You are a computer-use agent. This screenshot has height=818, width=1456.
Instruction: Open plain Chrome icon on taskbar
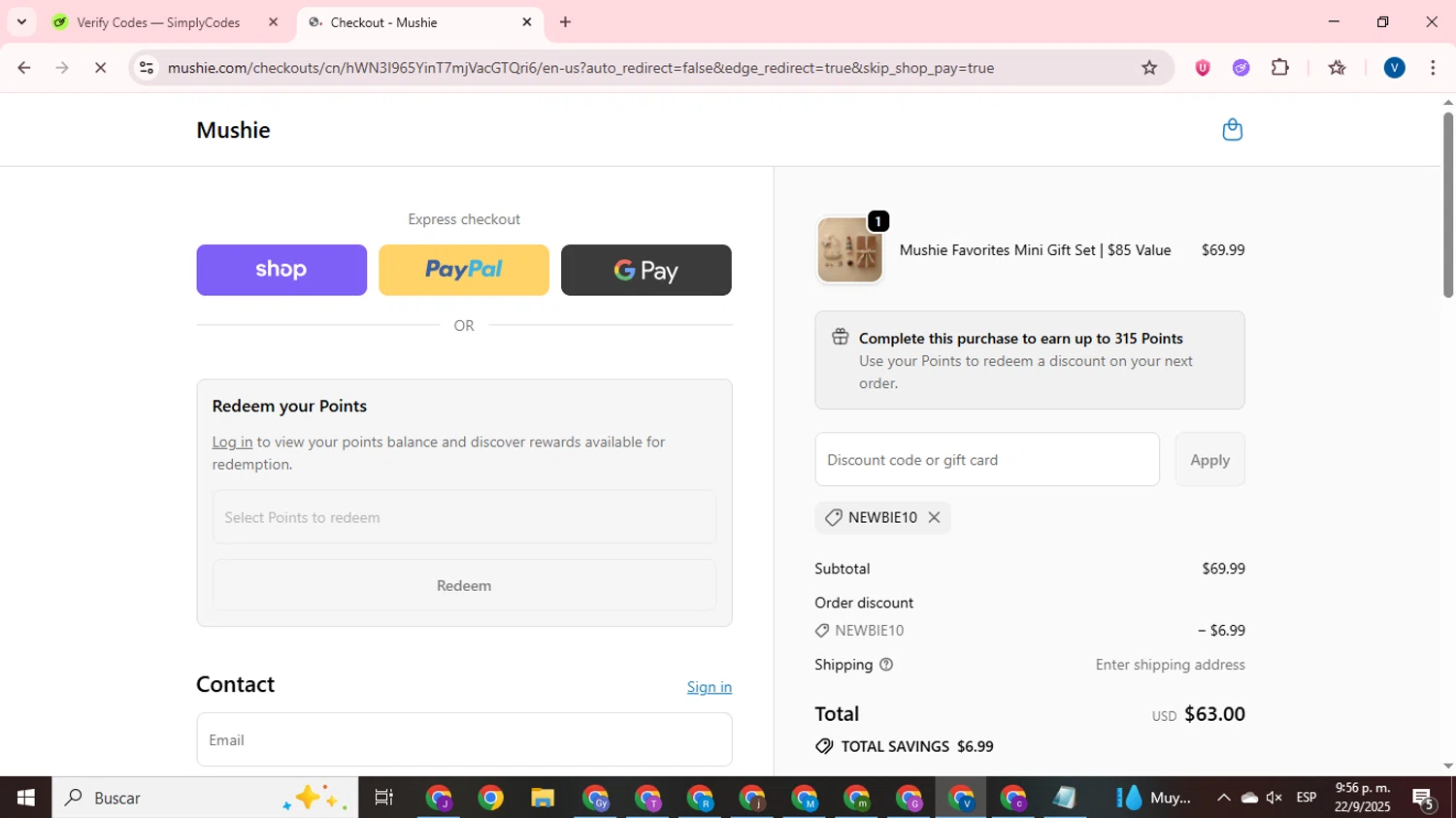pyautogui.click(x=490, y=798)
